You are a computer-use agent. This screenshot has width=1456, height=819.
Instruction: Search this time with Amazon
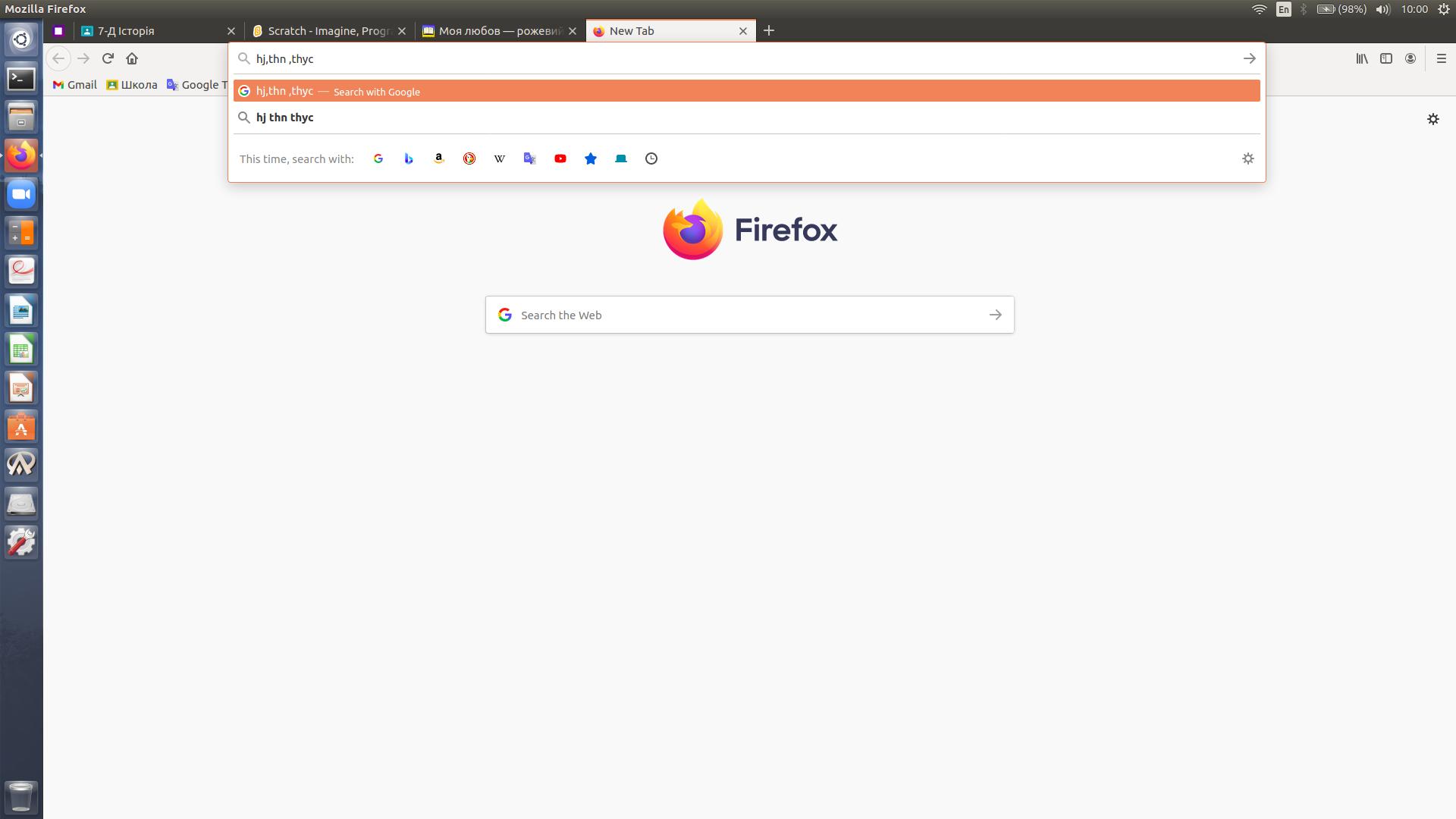pos(439,158)
